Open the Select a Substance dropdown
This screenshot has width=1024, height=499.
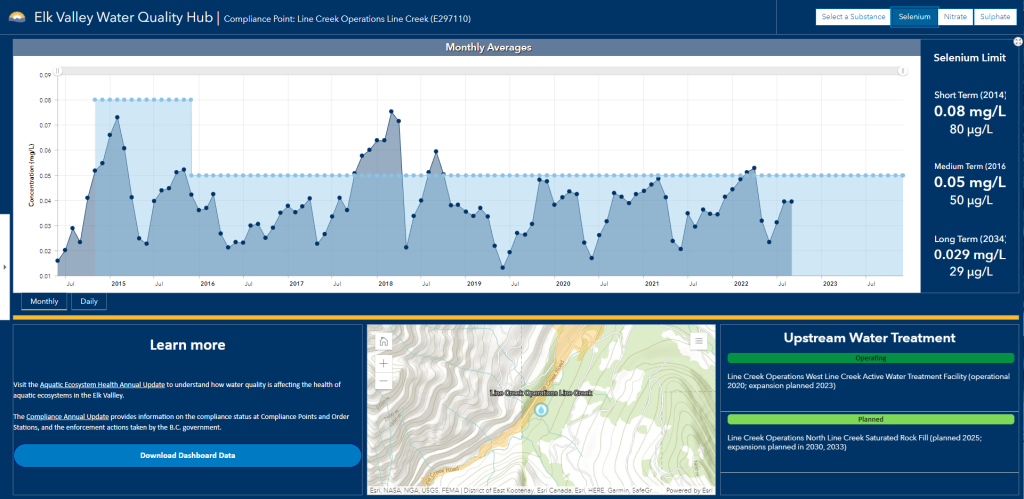point(851,17)
